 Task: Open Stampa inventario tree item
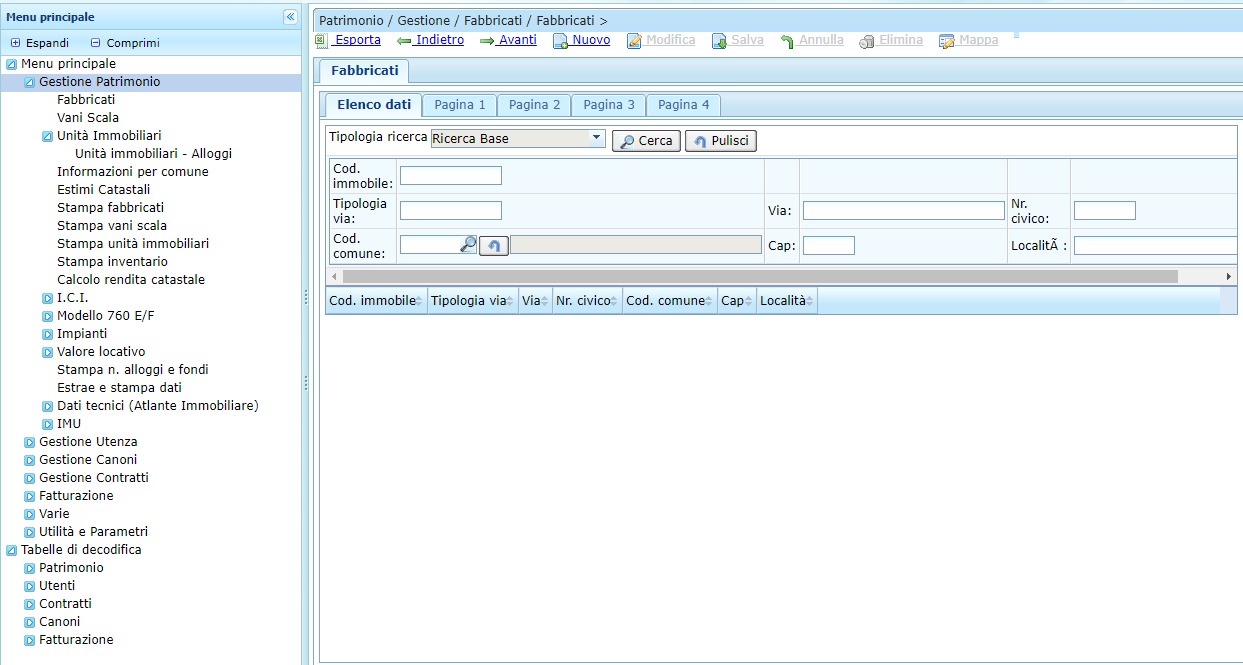click(x=113, y=262)
